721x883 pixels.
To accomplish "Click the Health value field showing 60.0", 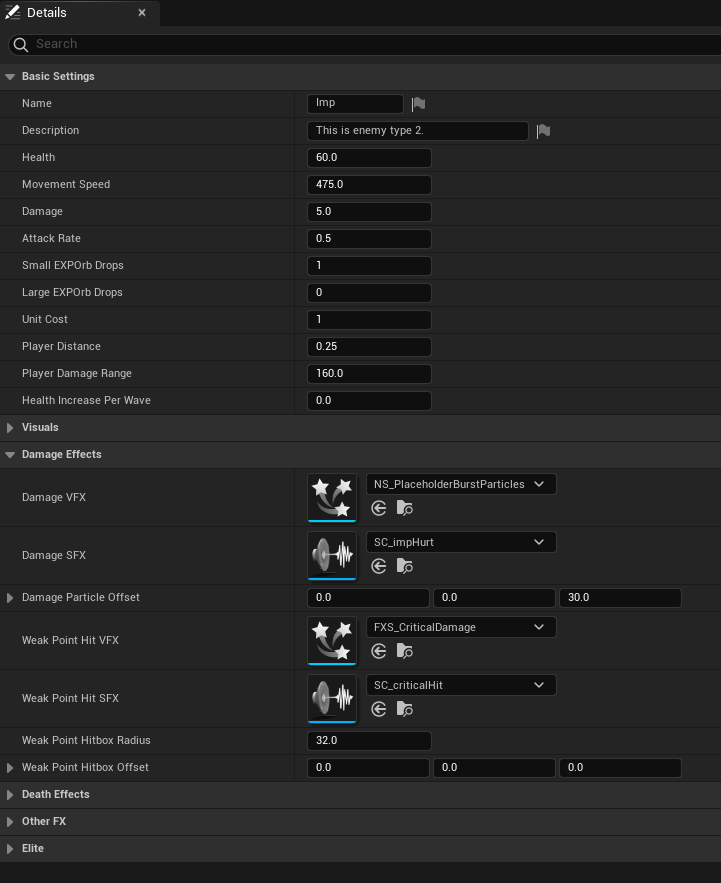I will tap(369, 158).
